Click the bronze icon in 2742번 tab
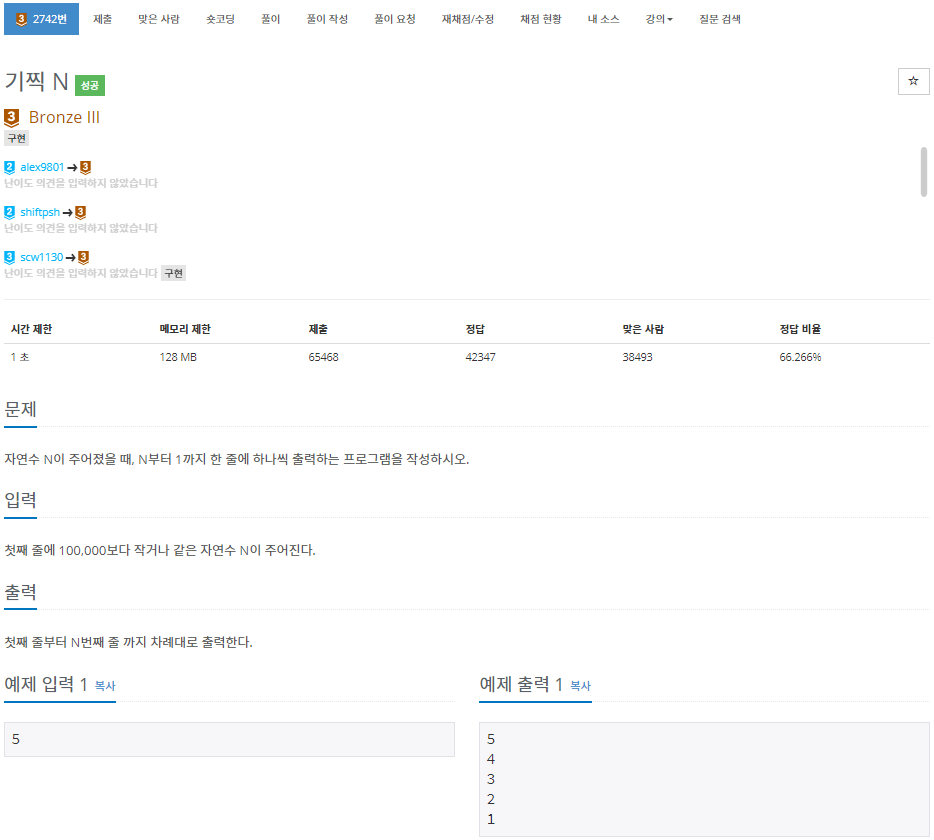 [21, 19]
